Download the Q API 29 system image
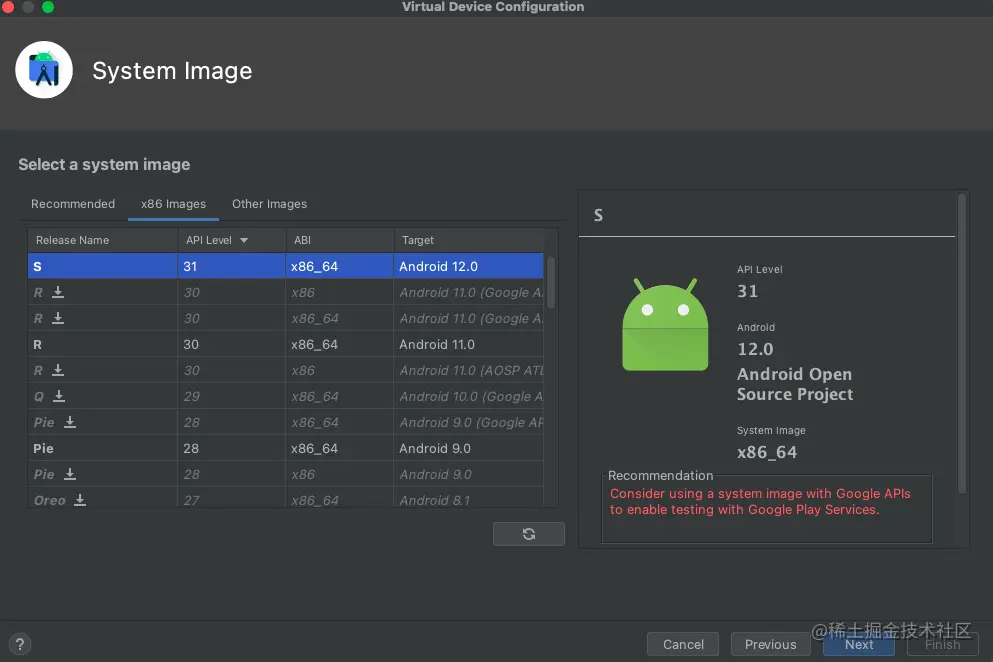The image size is (993, 662). point(59,396)
